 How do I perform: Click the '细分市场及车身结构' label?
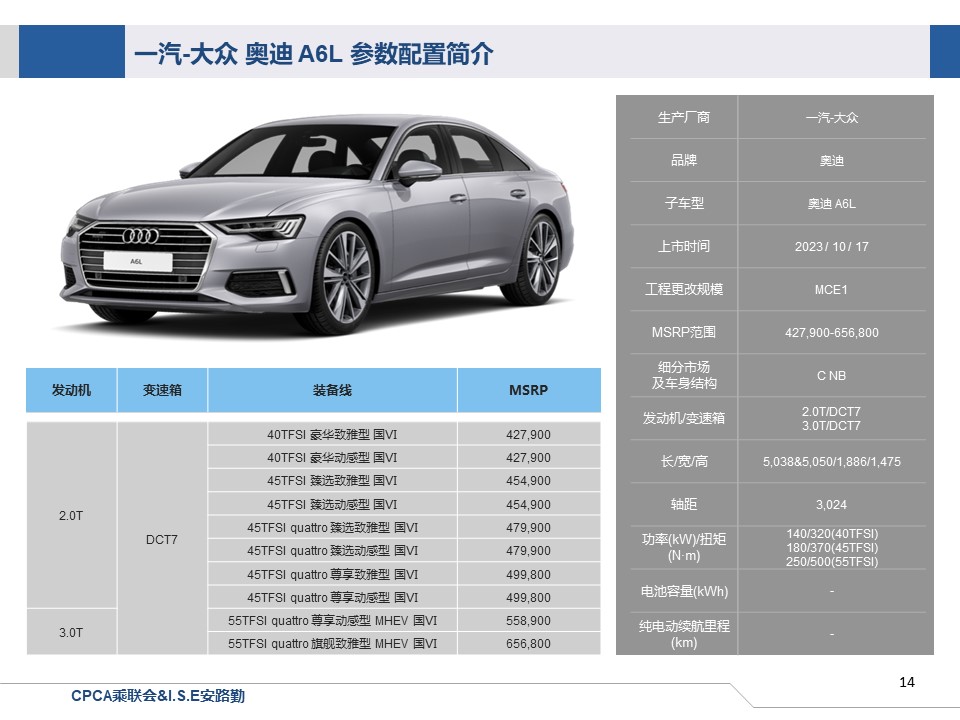point(684,375)
